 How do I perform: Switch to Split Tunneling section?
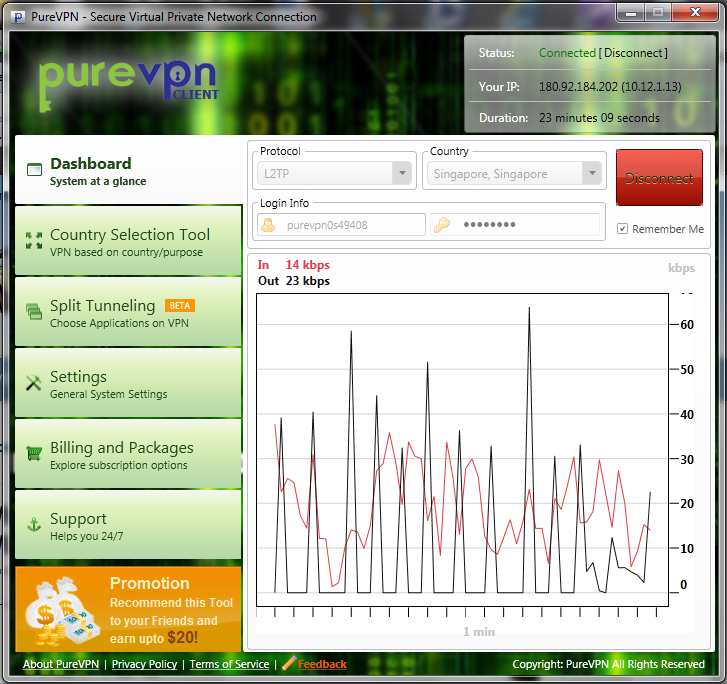pos(128,312)
